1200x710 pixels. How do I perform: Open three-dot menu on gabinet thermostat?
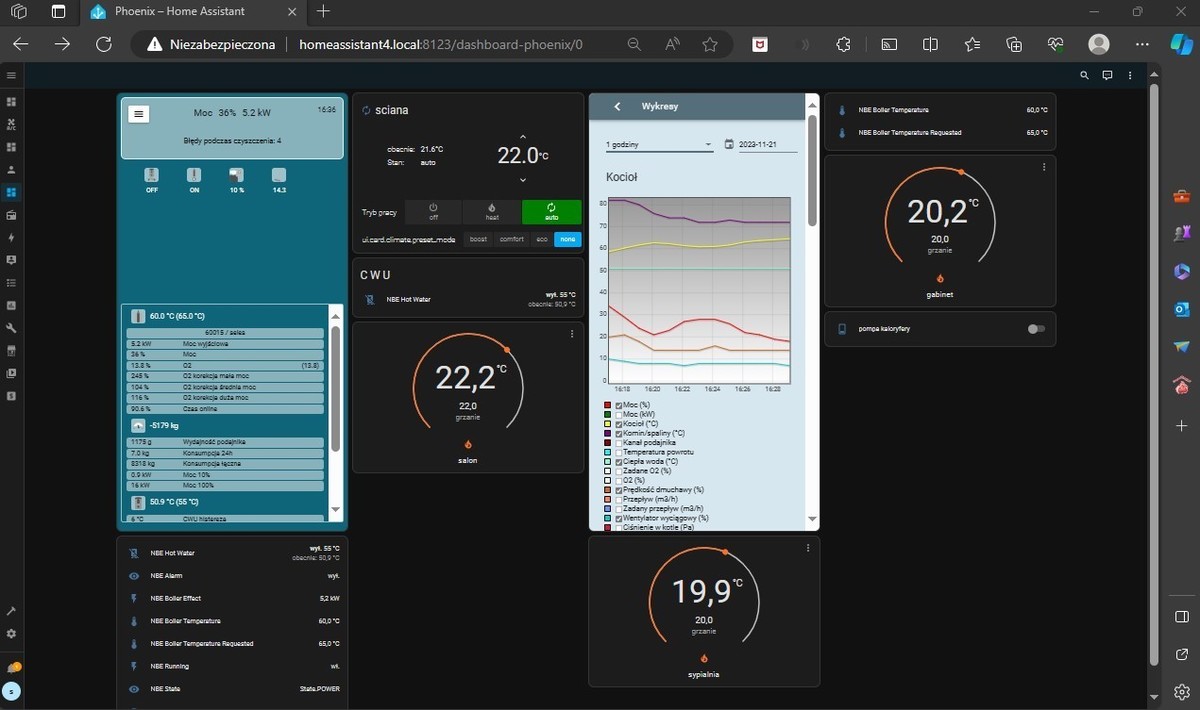pos(1043,167)
